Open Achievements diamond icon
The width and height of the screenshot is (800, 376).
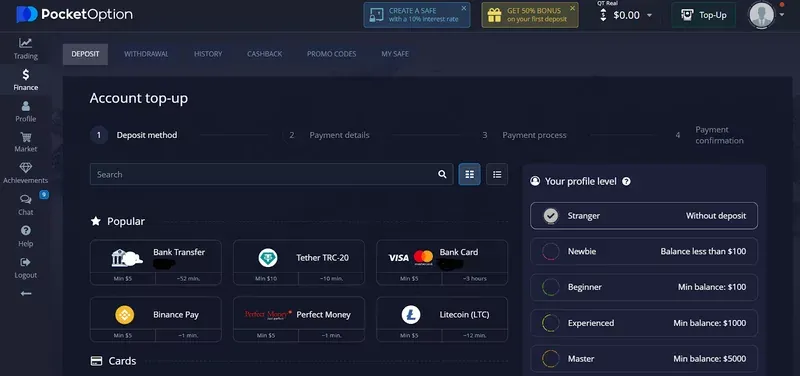point(26,167)
